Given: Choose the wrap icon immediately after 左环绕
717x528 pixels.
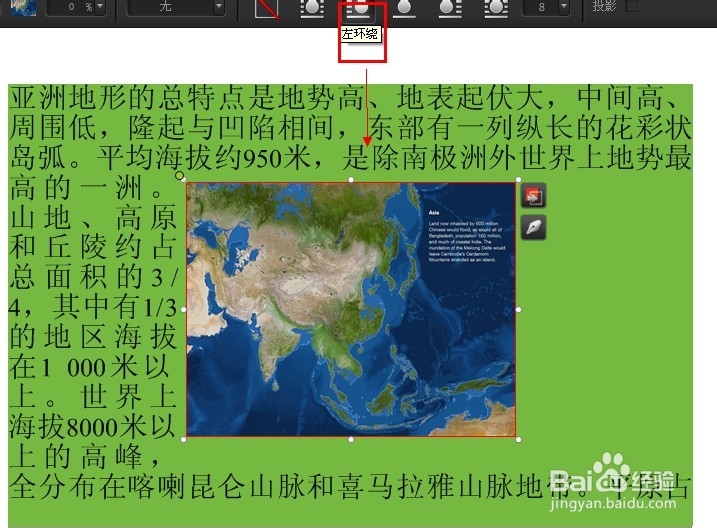Looking at the screenshot, I should (x=404, y=8).
